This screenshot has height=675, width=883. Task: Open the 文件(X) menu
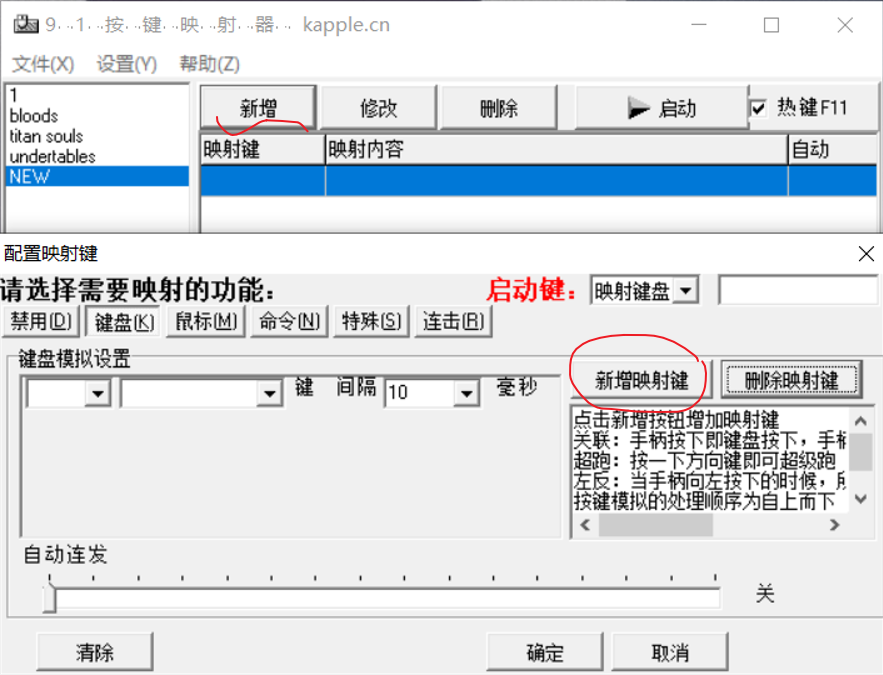pyautogui.click(x=43, y=64)
